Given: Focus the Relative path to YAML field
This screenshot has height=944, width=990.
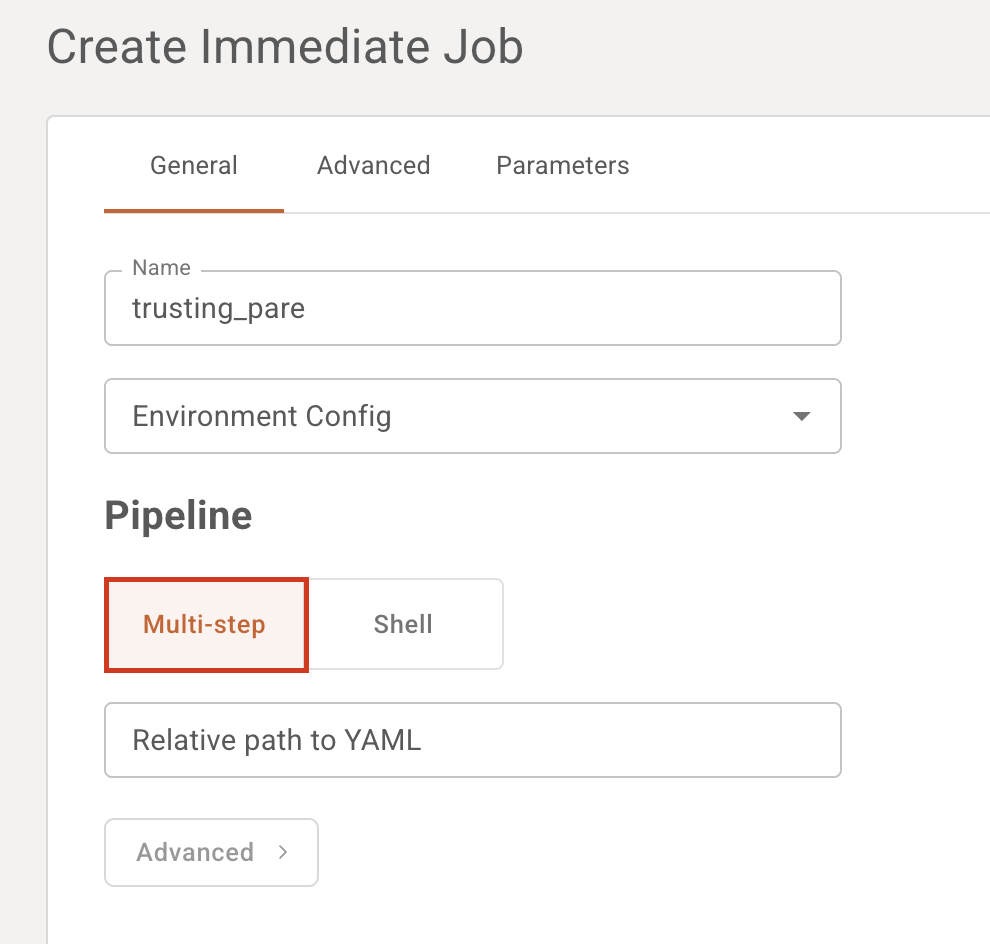Looking at the screenshot, I should 472,740.
